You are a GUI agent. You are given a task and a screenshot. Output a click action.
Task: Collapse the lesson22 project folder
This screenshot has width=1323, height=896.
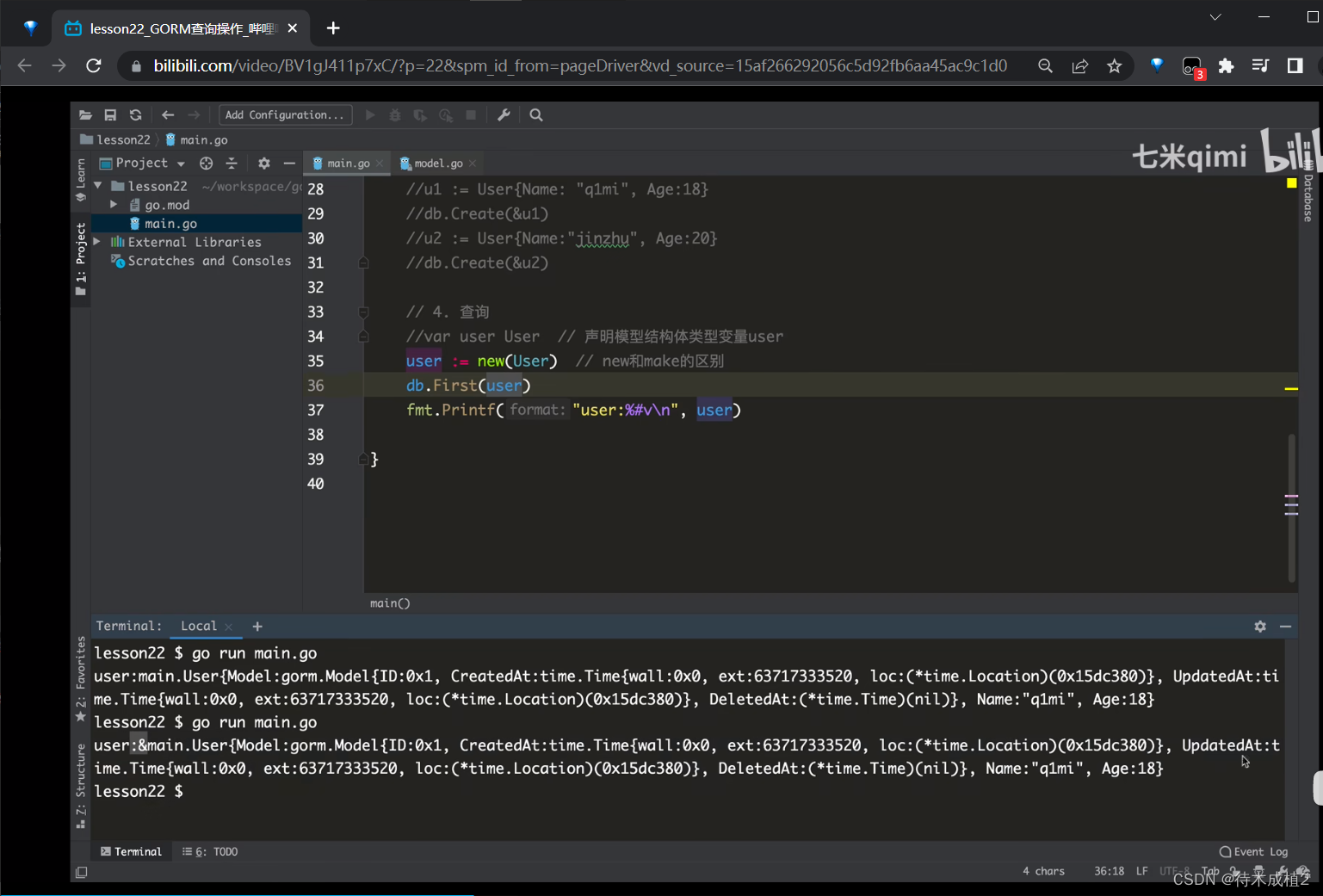pyautogui.click(x=98, y=186)
